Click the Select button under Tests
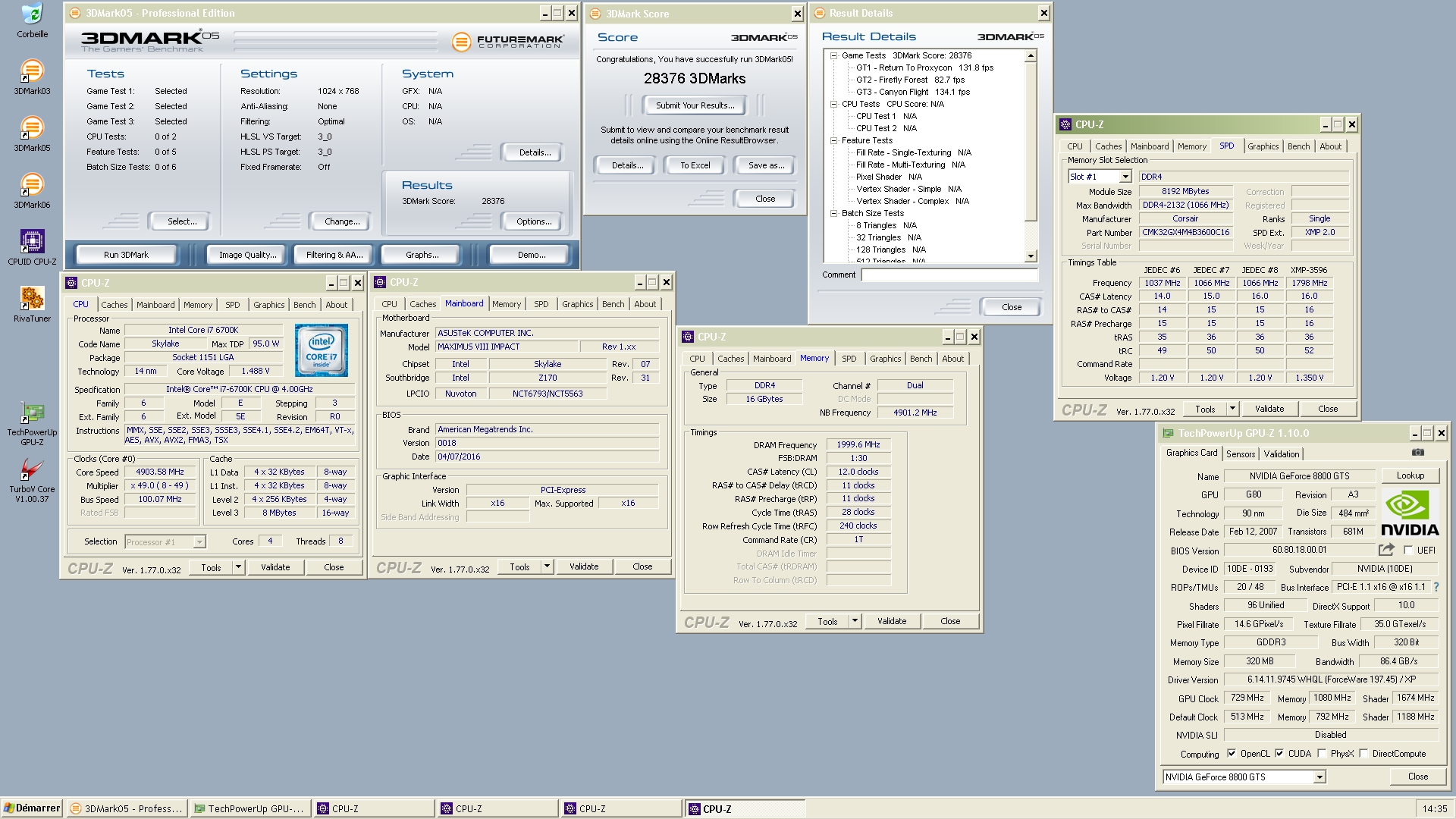Screen dimensions: 1456x819 point(181,221)
